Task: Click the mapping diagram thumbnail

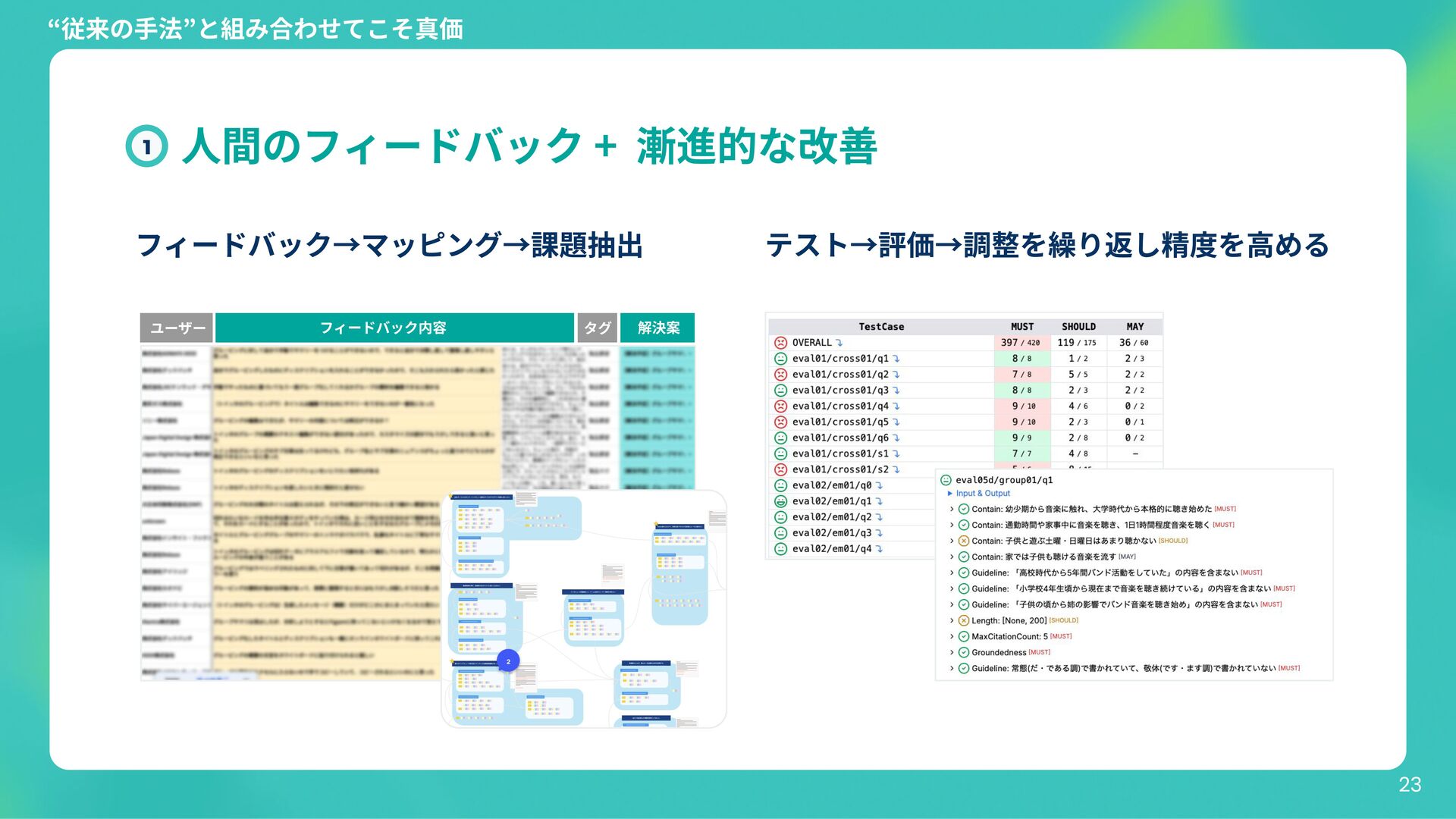Action: 584,609
